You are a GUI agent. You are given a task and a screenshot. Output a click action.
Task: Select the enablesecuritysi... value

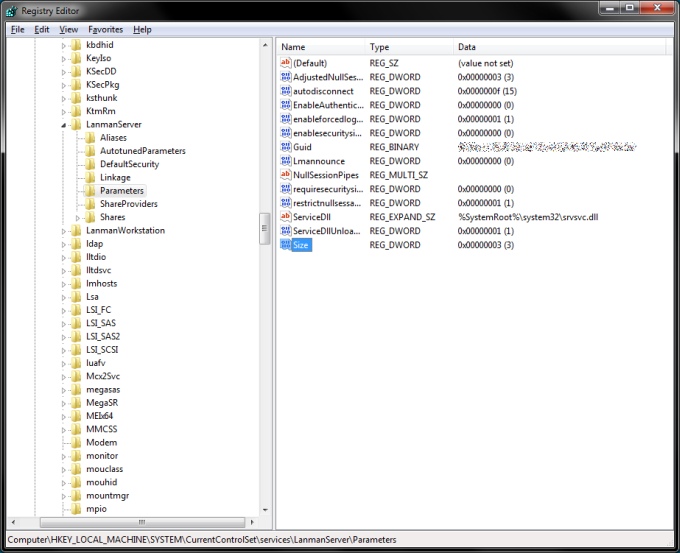pyautogui.click(x=327, y=133)
